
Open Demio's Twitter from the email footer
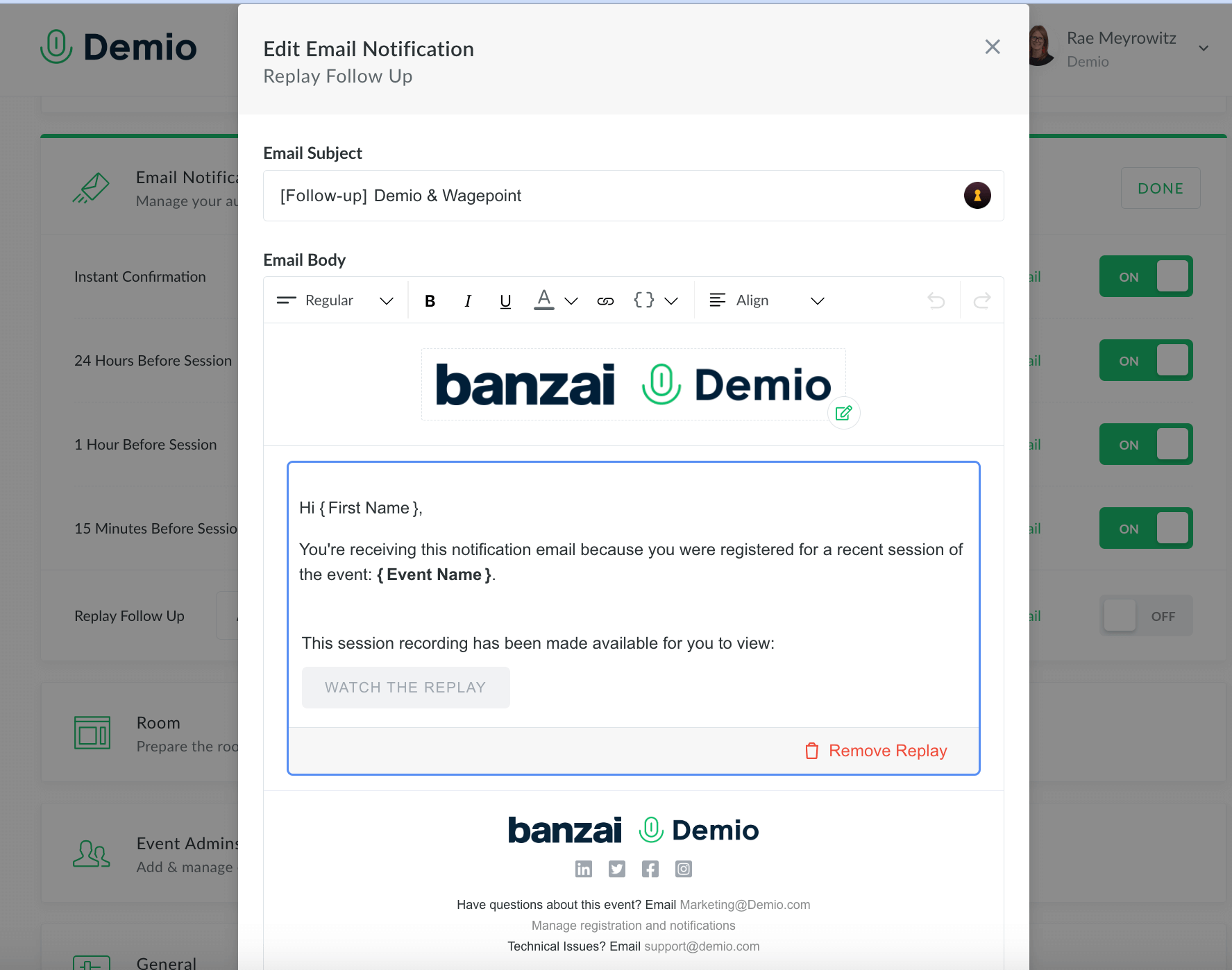click(x=616, y=868)
